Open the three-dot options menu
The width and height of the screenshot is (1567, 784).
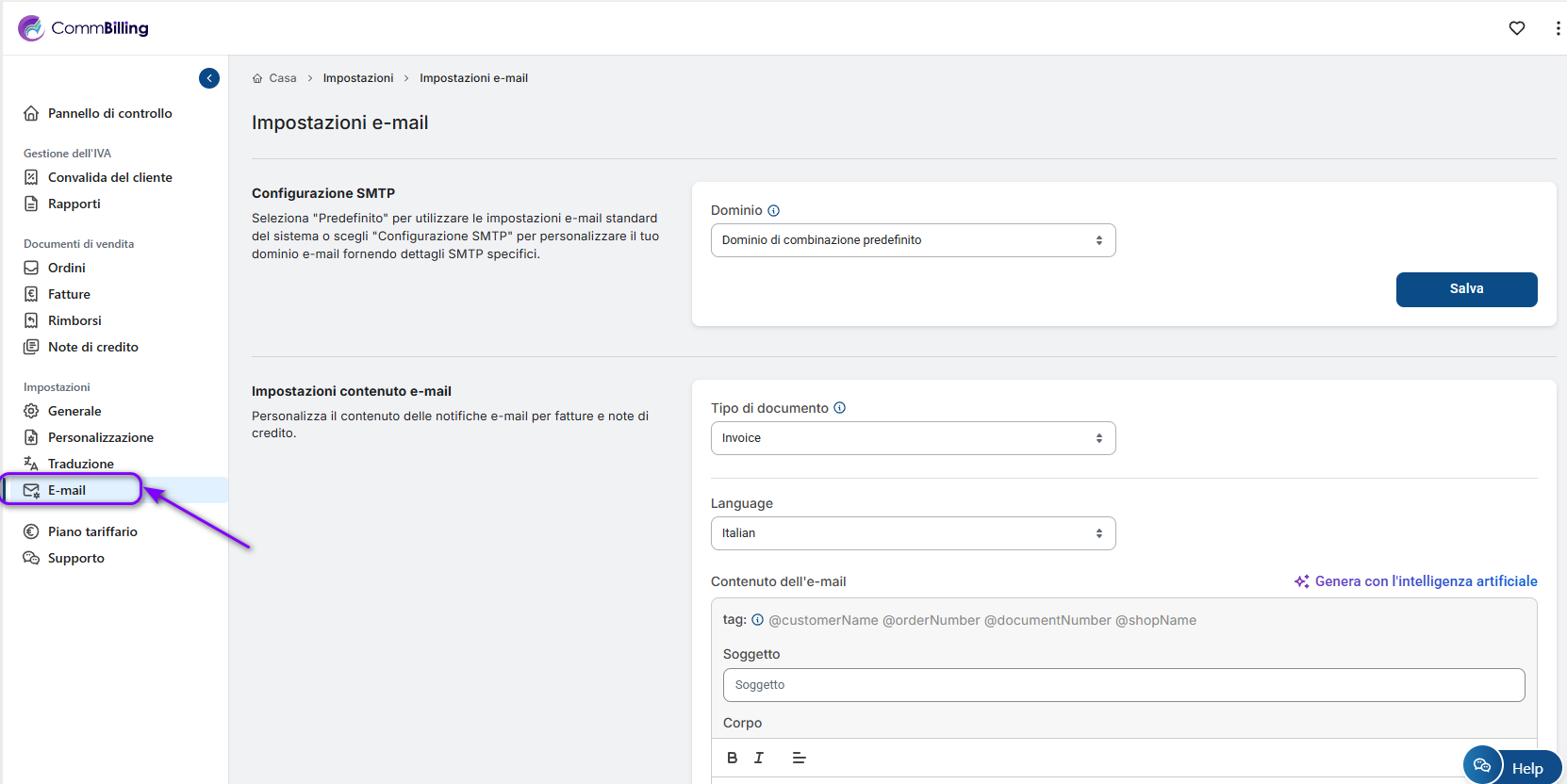pos(1557,28)
